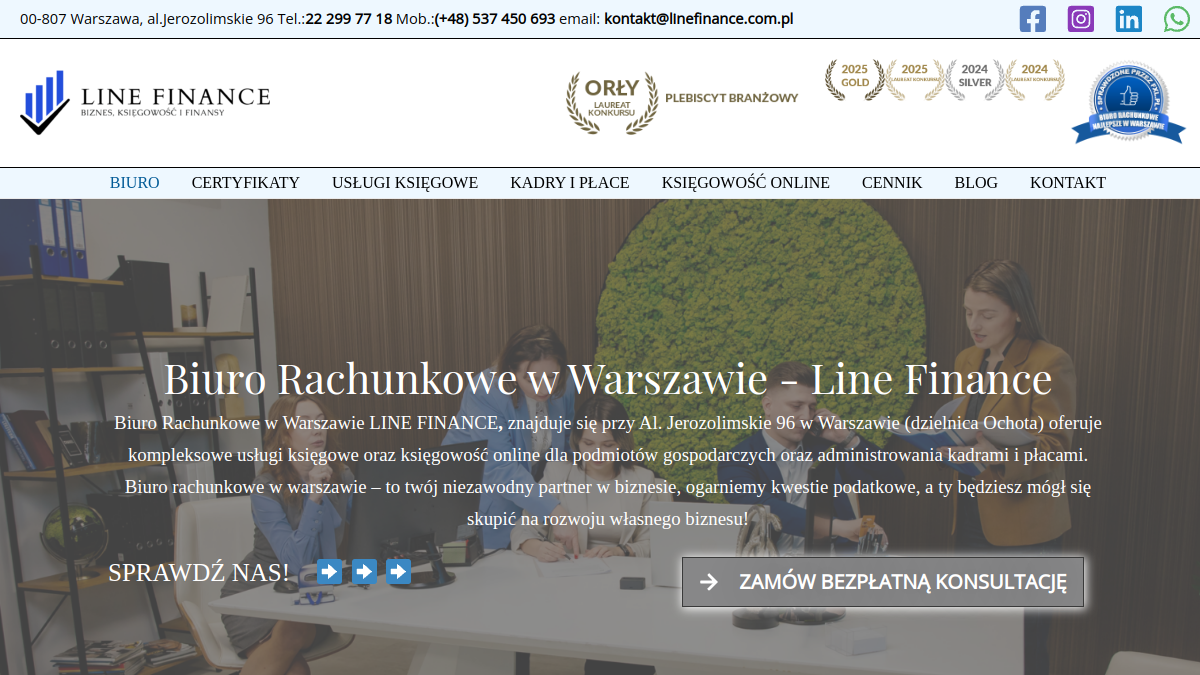Open the USŁUGI KSIĘGOWE menu item
The height and width of the screenshot is (675, 1200).
(x=405, y=183)
